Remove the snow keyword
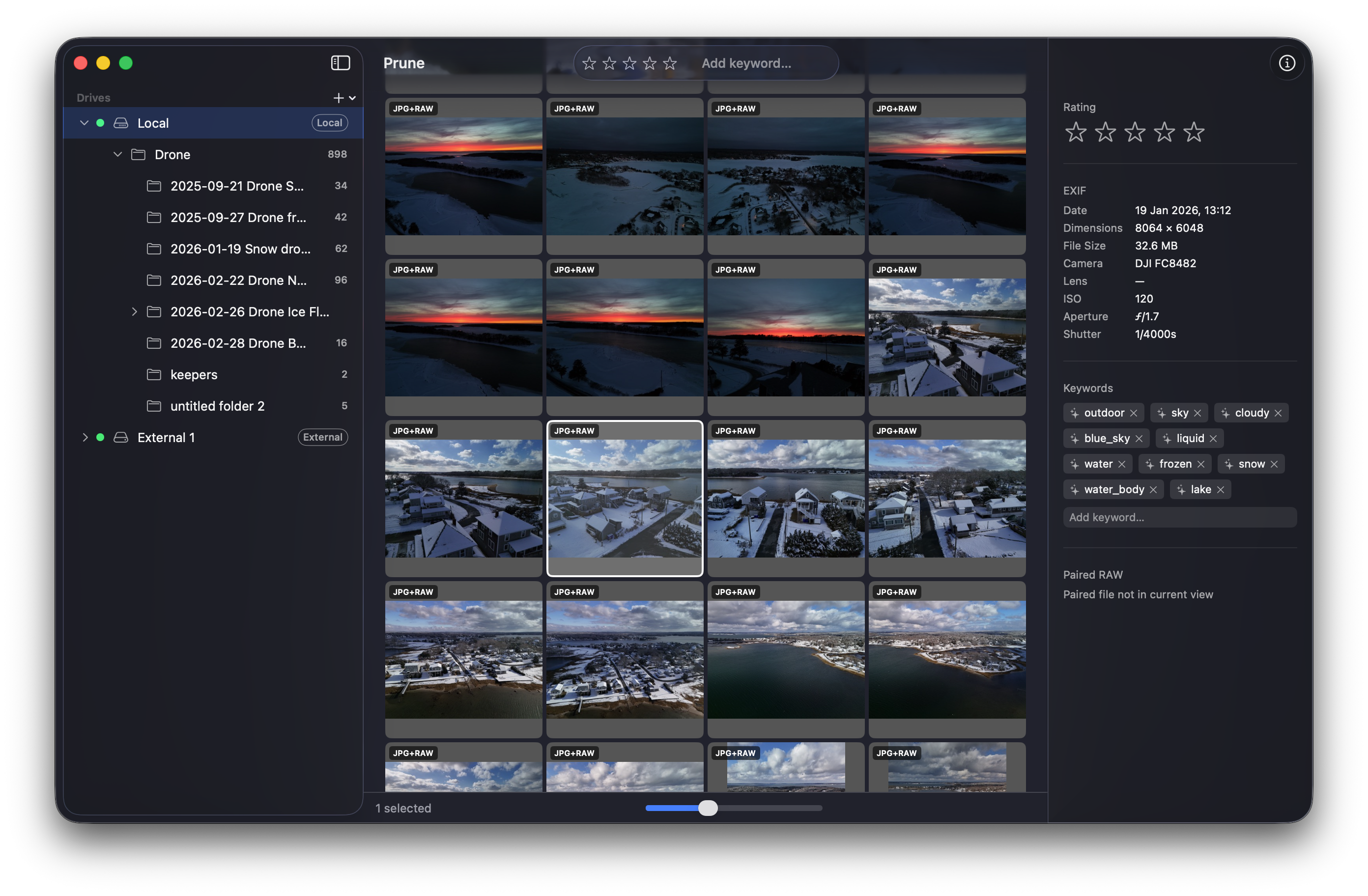Image resolution: width=1368 pixels, height=896 pixels. click(1274, 464)
